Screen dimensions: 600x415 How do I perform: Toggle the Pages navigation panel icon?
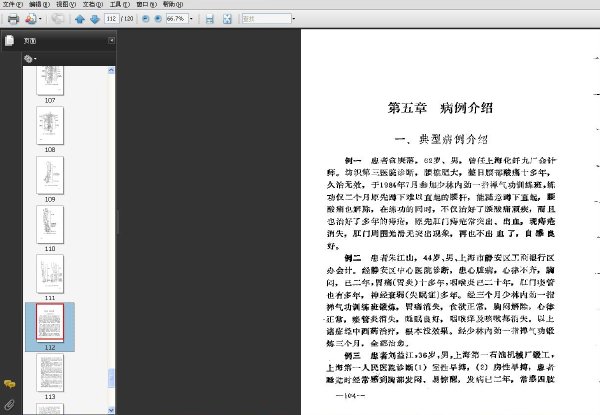tap(10, 41)
